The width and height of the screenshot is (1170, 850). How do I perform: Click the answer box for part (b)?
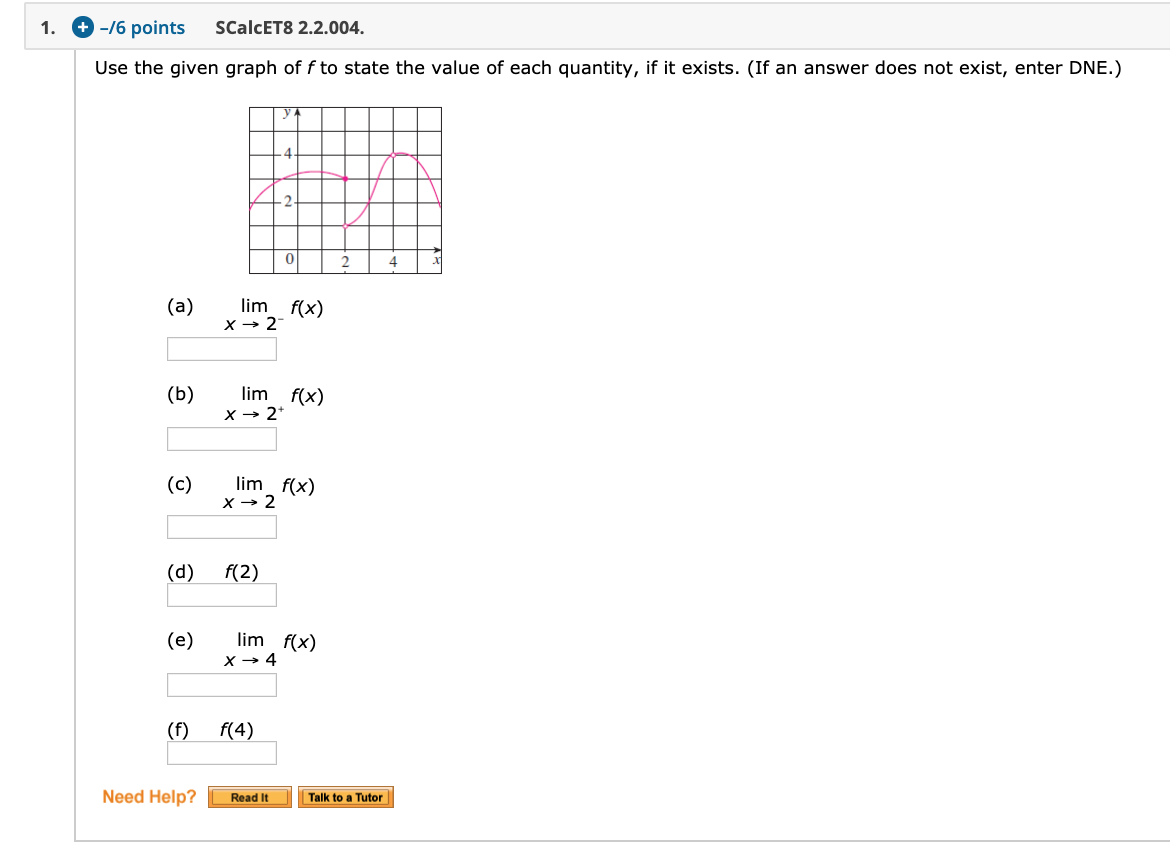(x=222, y=438)
